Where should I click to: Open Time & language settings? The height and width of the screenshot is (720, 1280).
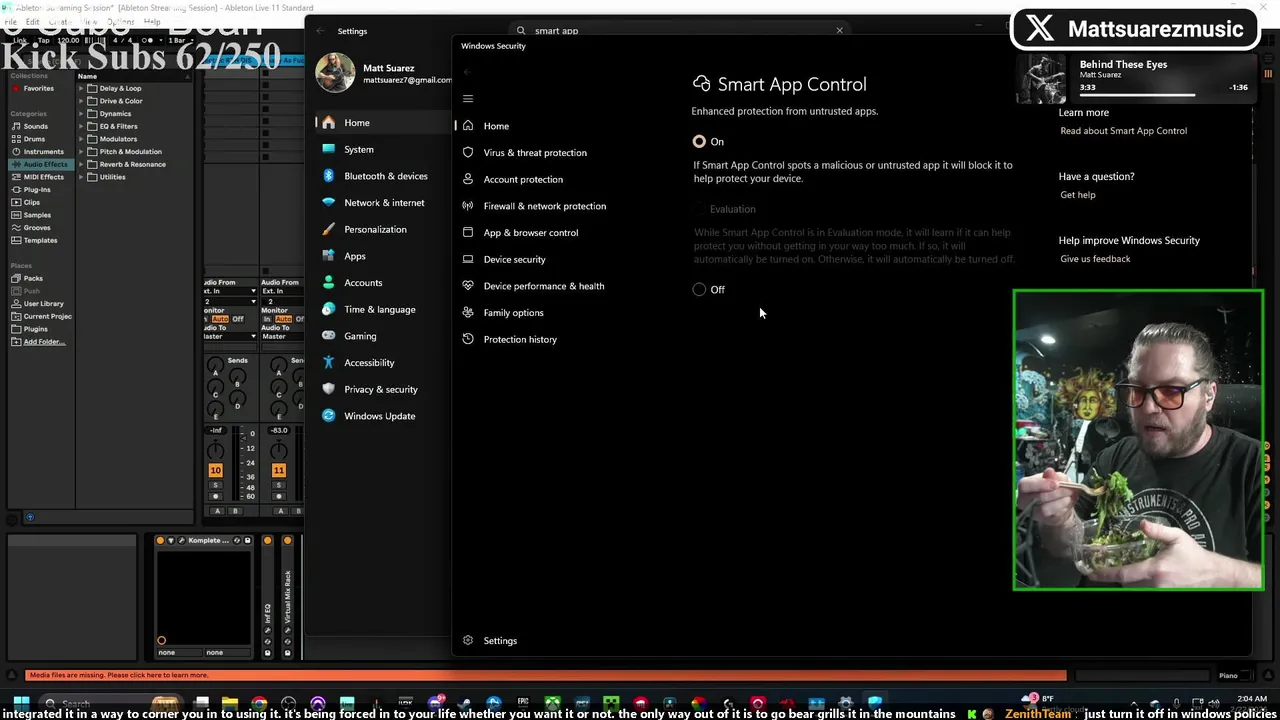point(370,309)
